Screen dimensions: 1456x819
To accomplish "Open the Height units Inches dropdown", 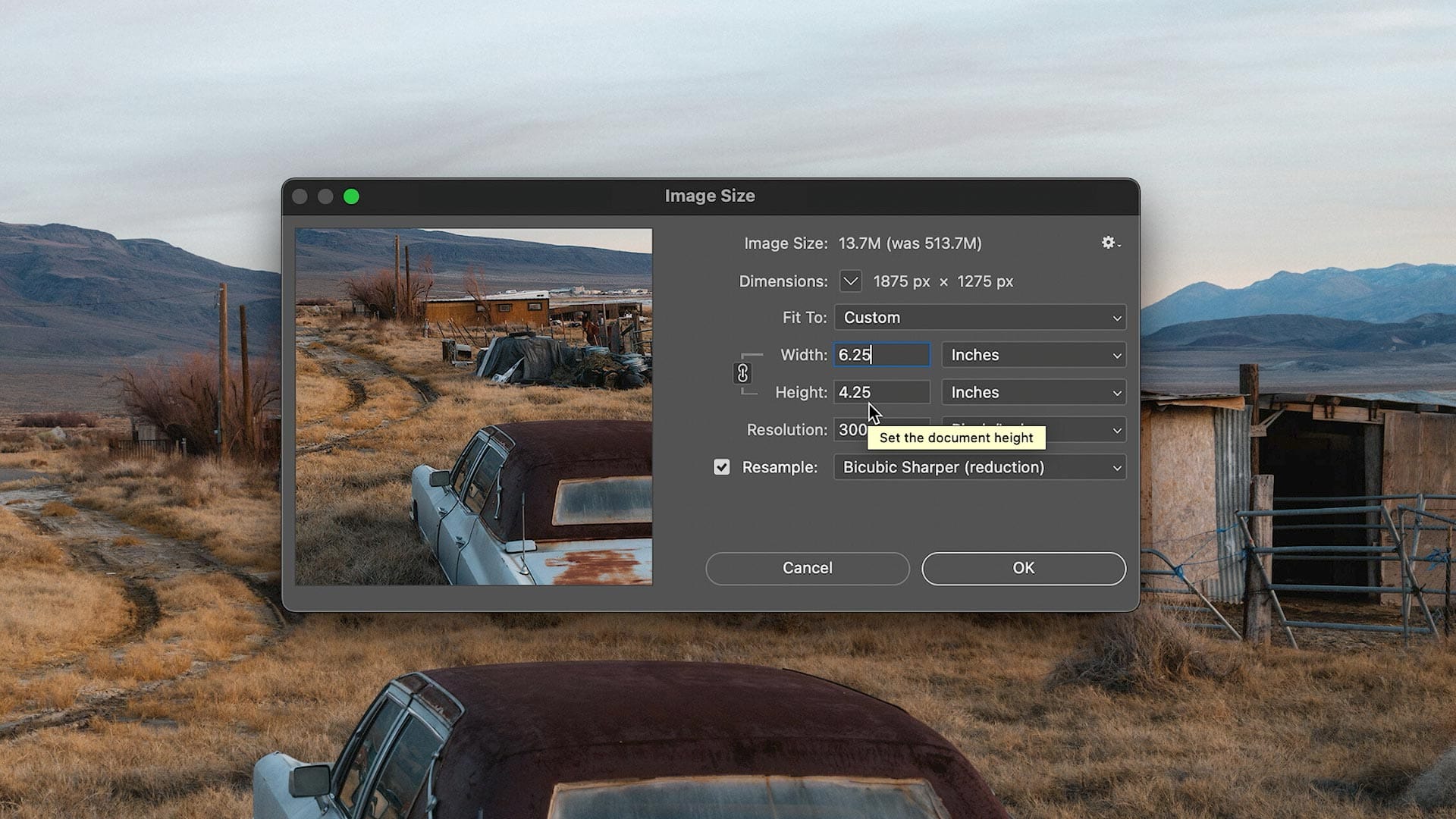I will (x=1034, y=393).
